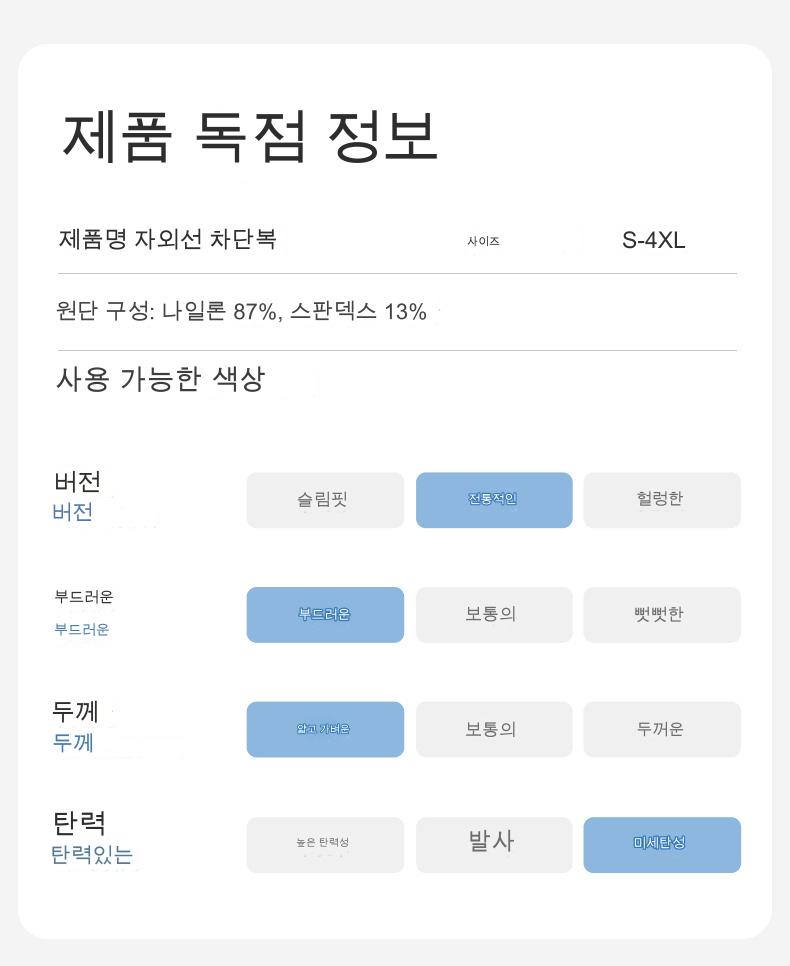
Task: Select the 슬림핏 fit option
Action: (325, 500)
